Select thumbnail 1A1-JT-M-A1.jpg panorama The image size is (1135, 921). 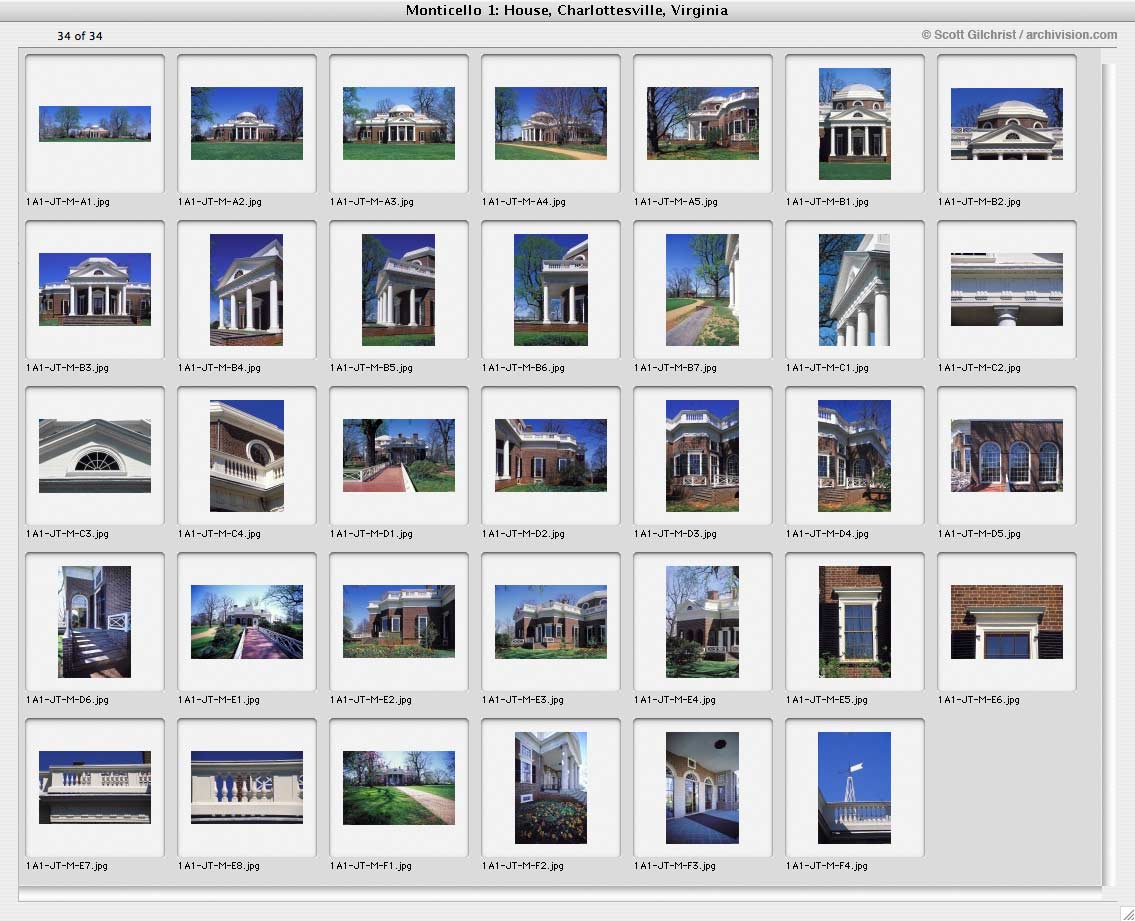point(95,124)
